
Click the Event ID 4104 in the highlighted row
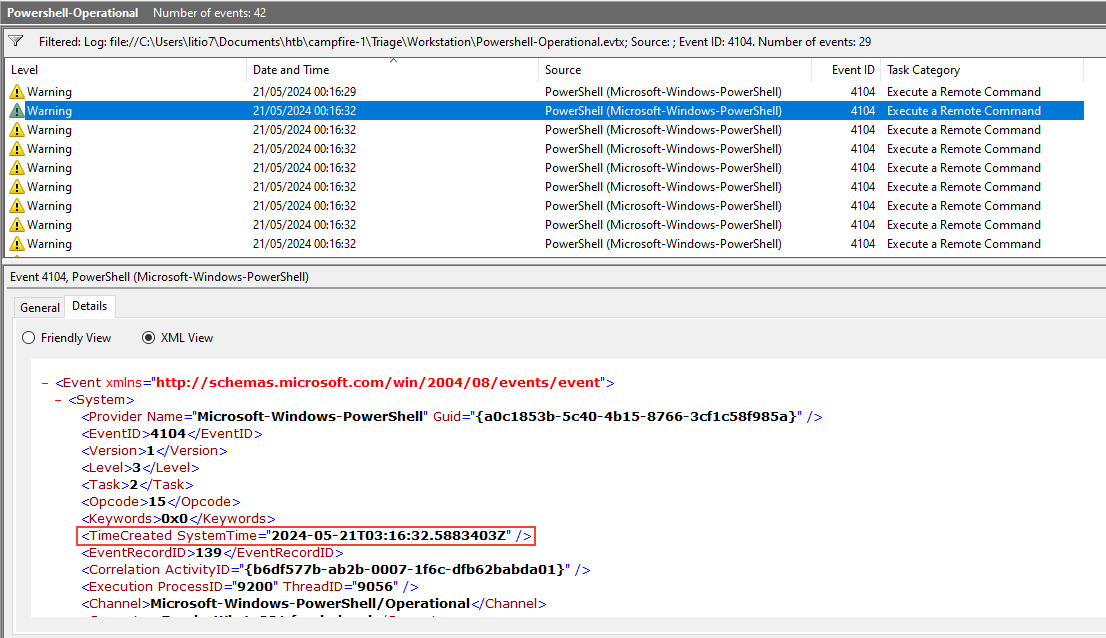[863, 111]
